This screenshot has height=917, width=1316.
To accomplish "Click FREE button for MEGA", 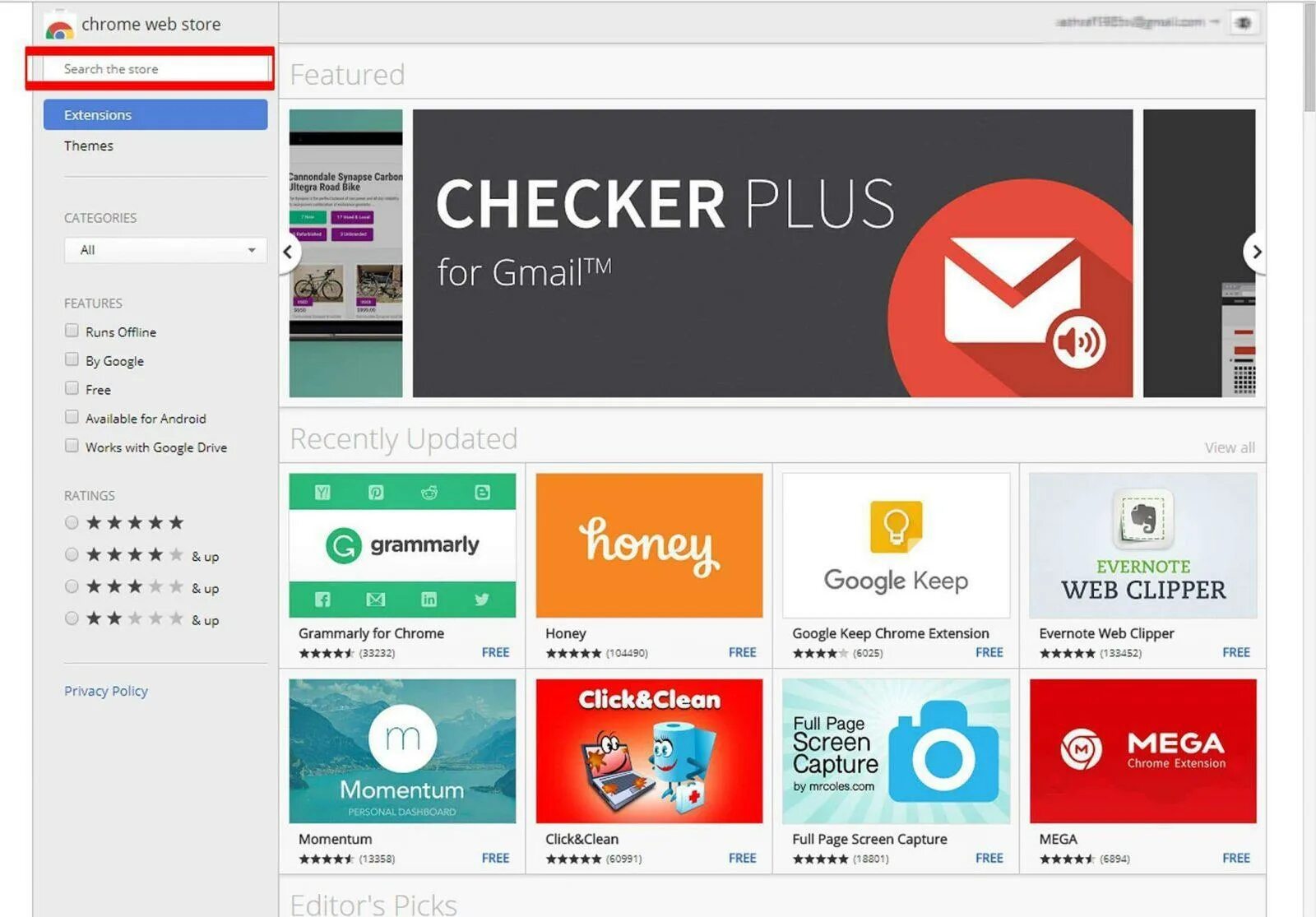I will pos(1235,858).
